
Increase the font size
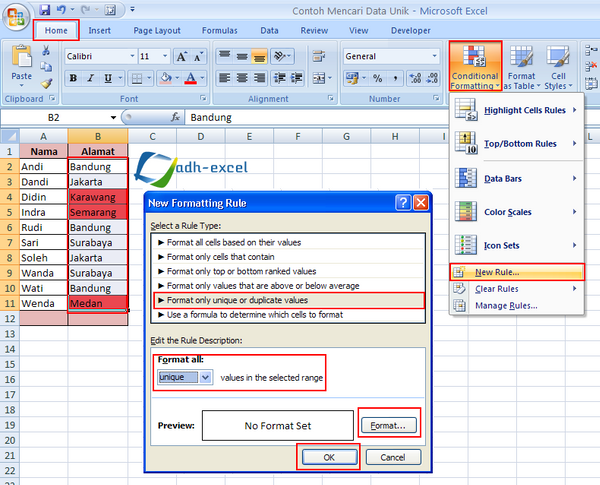click(x=182, y=57)
